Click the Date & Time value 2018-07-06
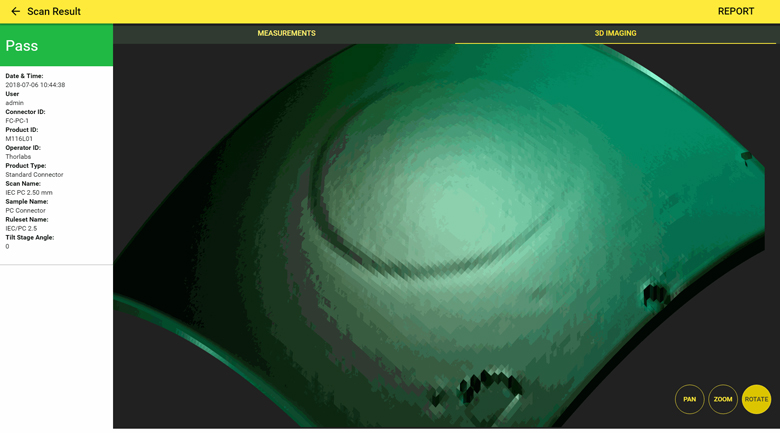This screenshot has width=780, height=433. click(x=35, y=85)
